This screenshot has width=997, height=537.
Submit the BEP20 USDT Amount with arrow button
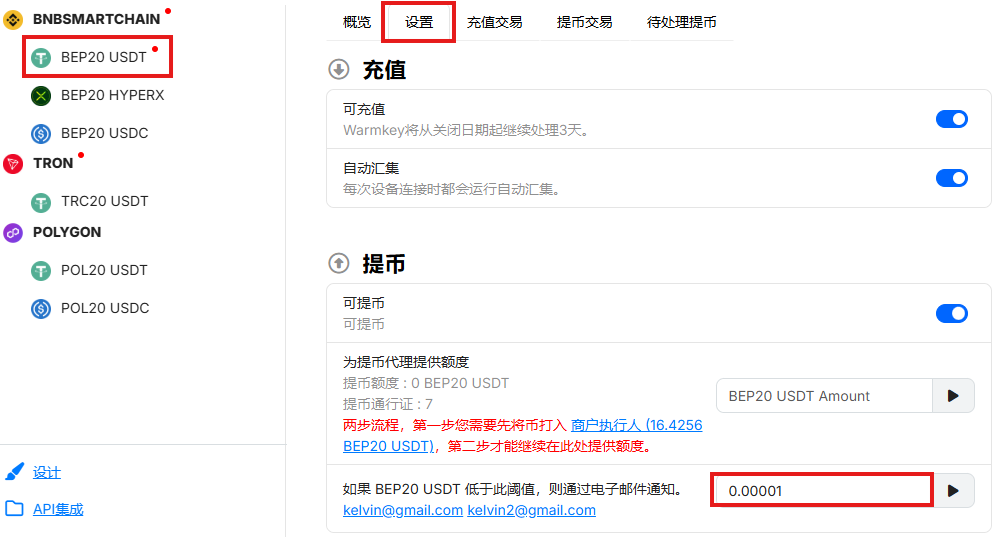click(x=952, y=396)
